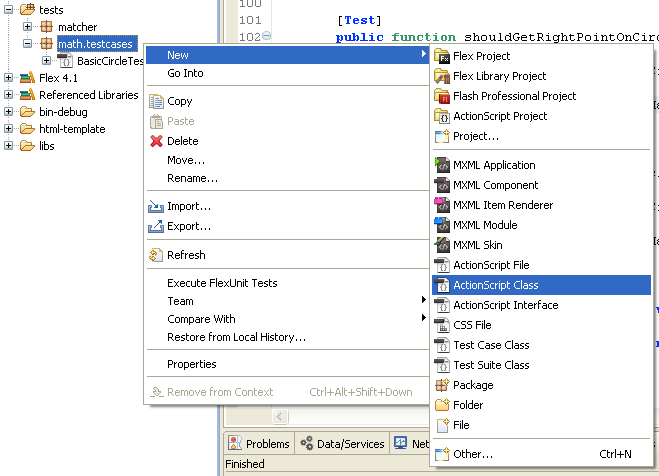Click the CSS File icon

(443, 325)
